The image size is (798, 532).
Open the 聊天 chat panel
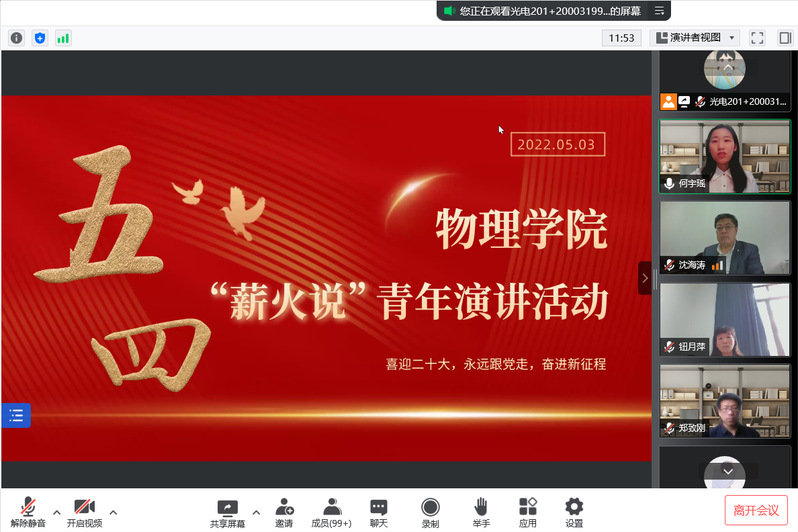click(378, 512)
